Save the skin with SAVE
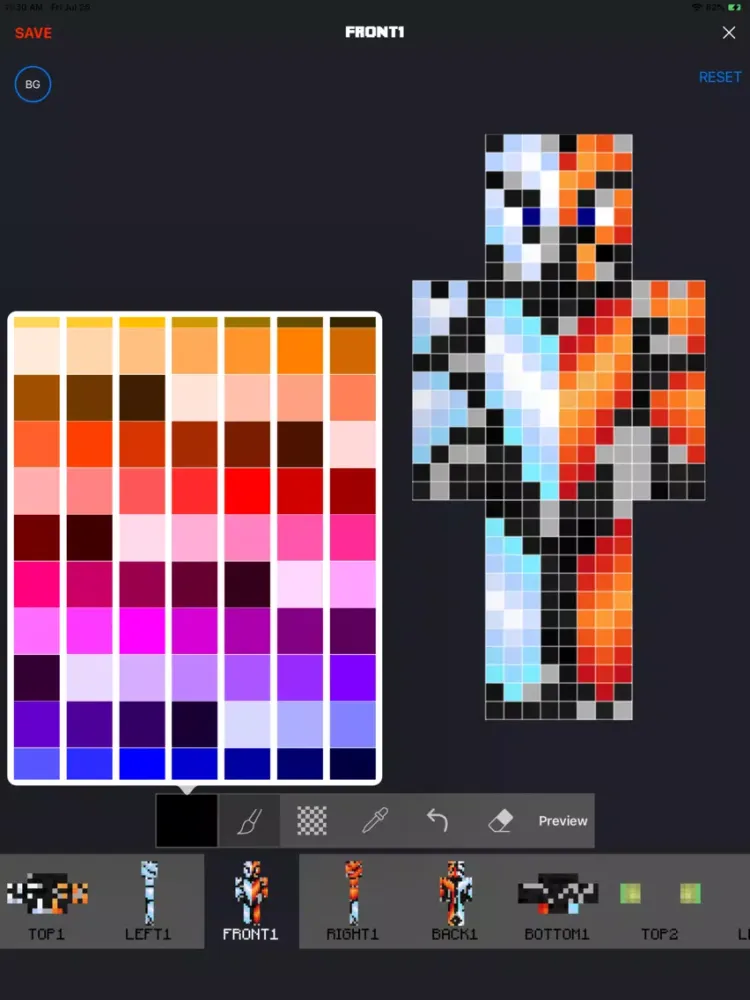Screen dimensions: 750x1000 pos(33,33)
